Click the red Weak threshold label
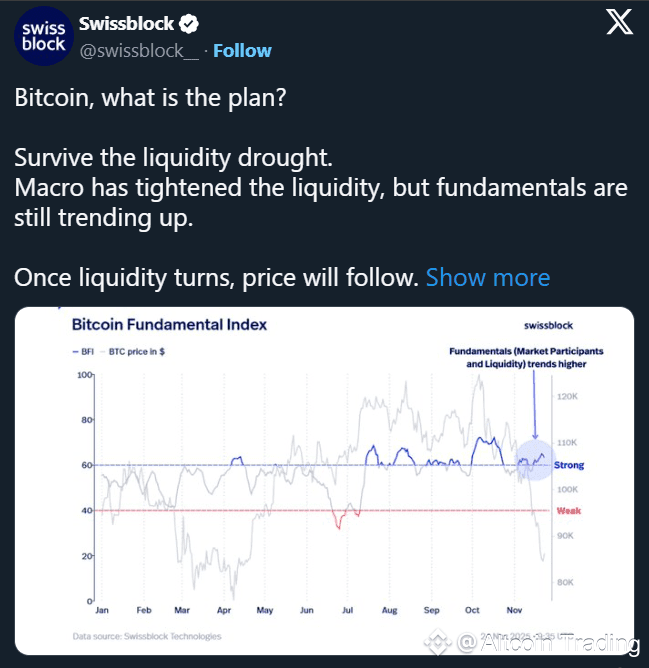 coord(568,511)
